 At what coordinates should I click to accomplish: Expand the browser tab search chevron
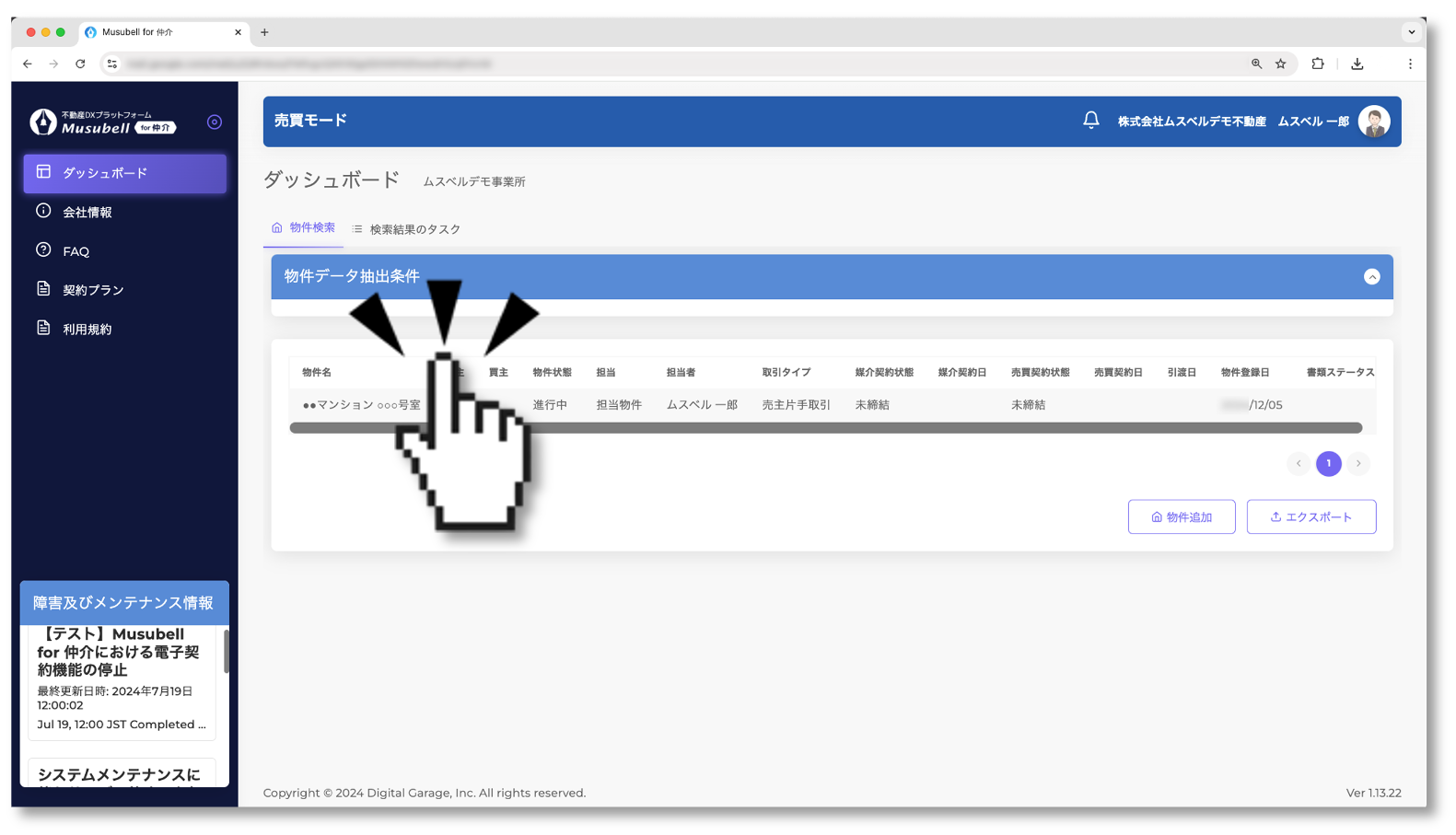pyautogui.click(x=1411, y=32)
